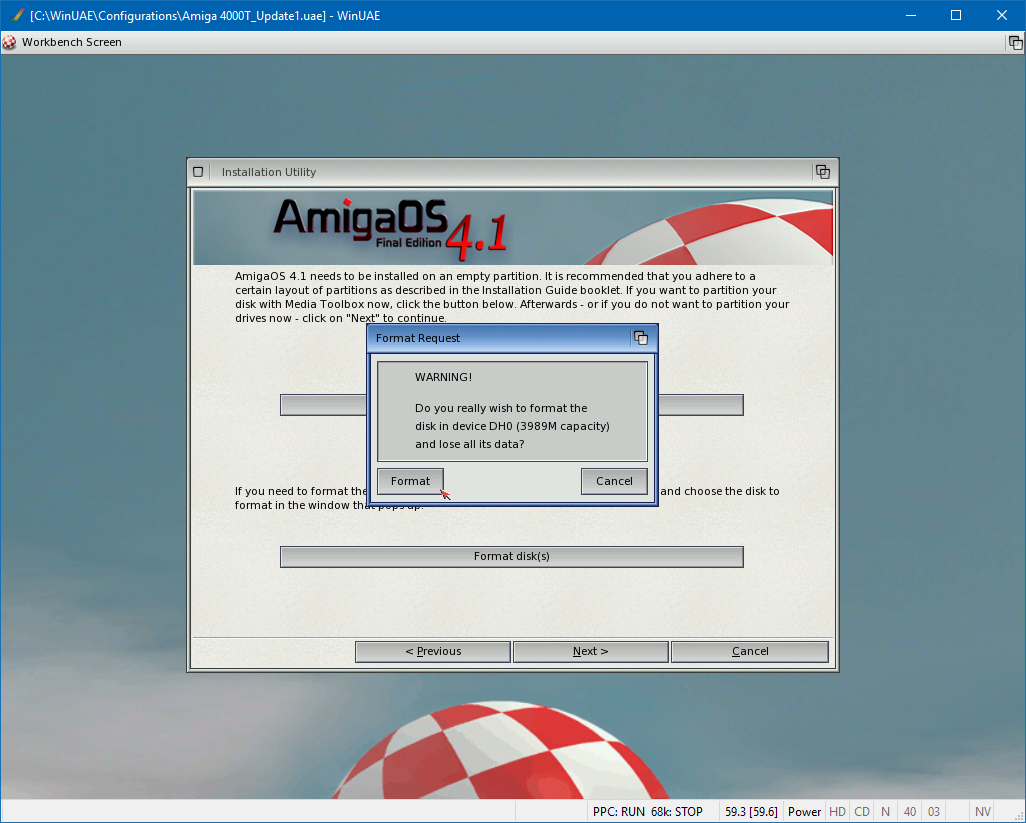Click the Format Request depth gadget
The width and height of the screenshot is (1026, 823).
641,338
